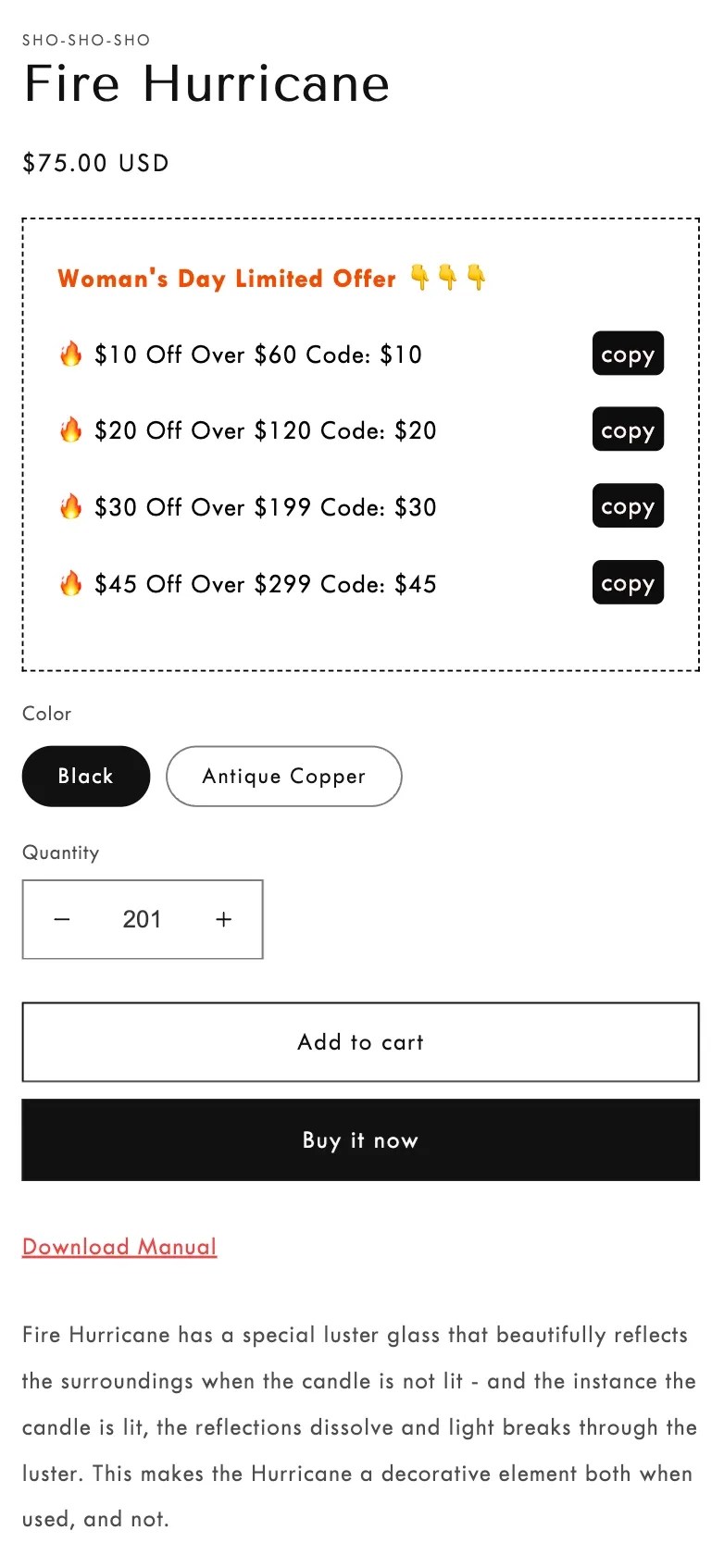Click the SHO-SHO-SHO brand name
Viewport: 724px width, 1568px height.
85,40
